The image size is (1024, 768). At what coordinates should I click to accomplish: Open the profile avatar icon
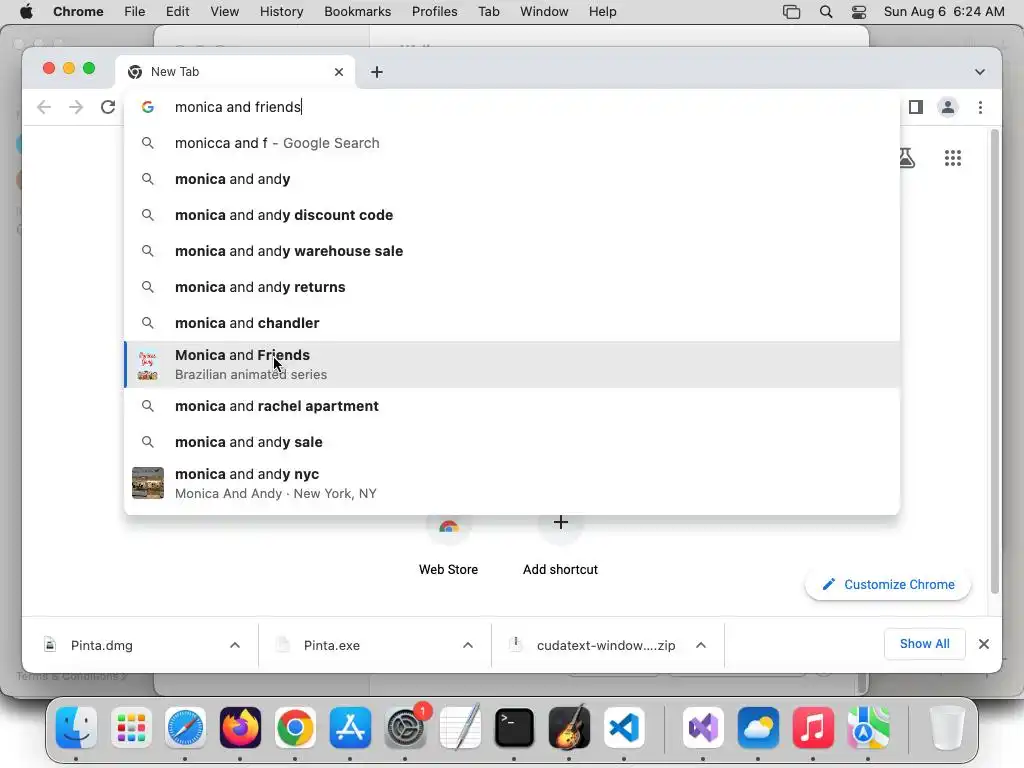[948, 107]
